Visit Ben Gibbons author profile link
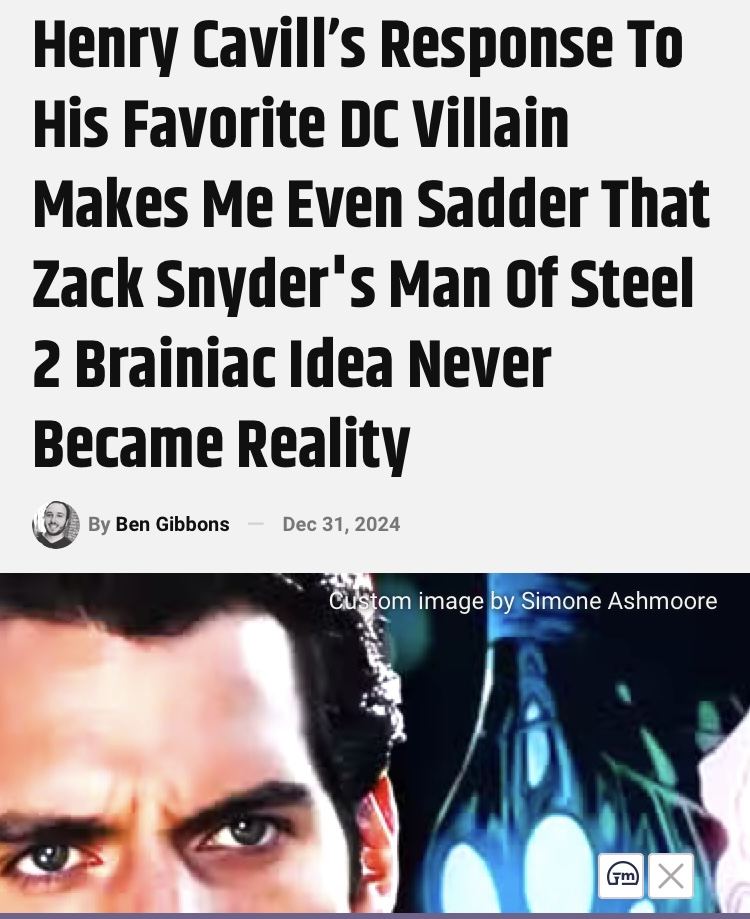750x919 pixels. point(172,524)
